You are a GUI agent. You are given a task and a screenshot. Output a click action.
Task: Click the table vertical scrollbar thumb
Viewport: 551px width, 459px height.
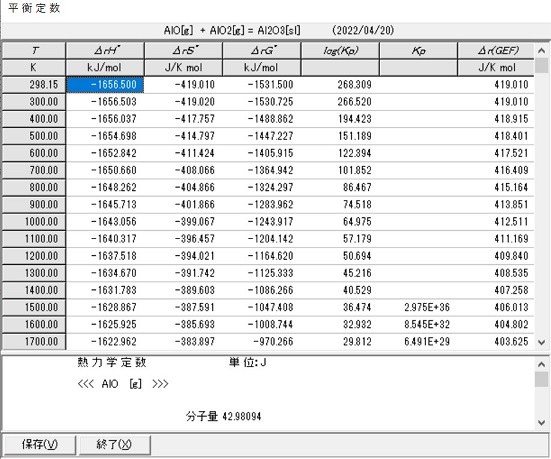point(542,66)
